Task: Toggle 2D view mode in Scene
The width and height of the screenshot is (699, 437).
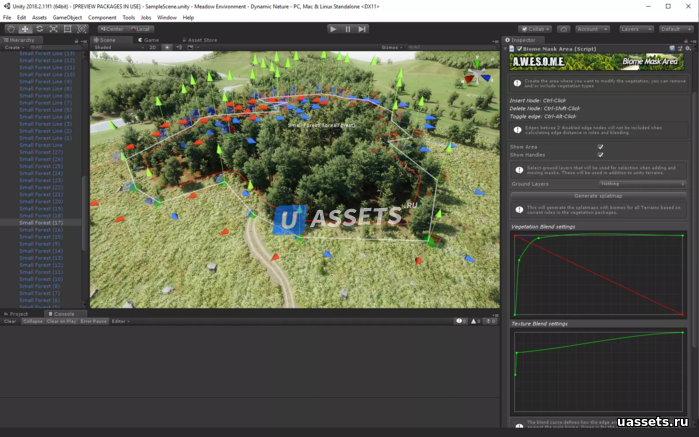Action: [153, 47]
